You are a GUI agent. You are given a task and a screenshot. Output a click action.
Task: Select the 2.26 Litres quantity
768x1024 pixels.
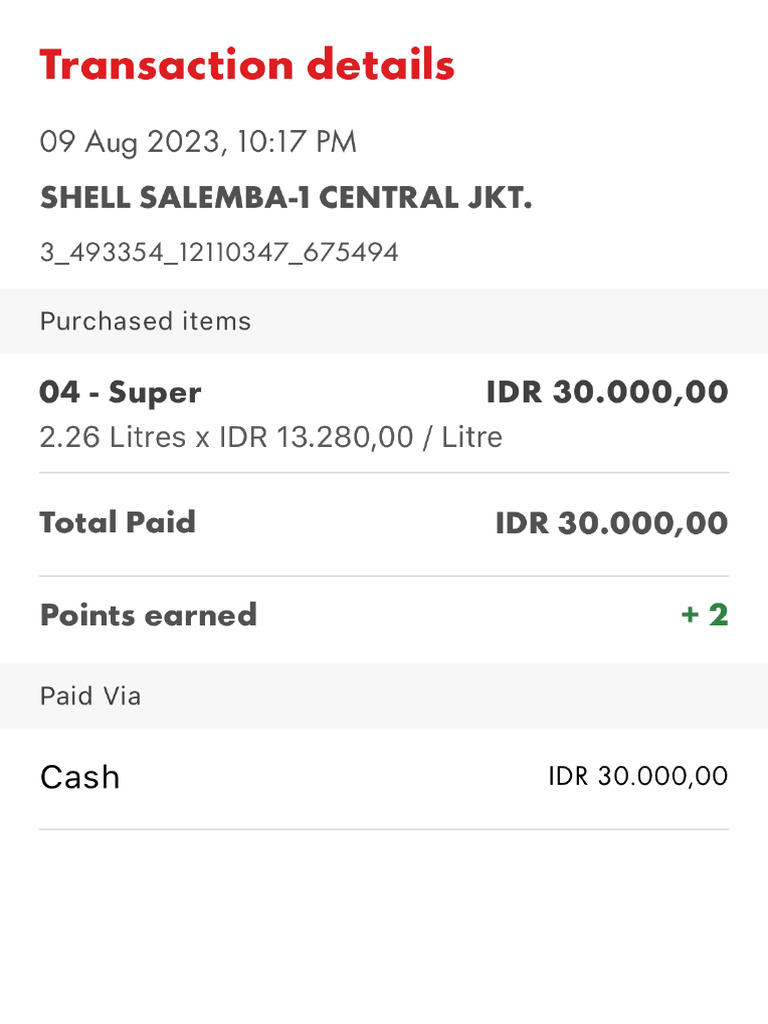tap(112, 437)
